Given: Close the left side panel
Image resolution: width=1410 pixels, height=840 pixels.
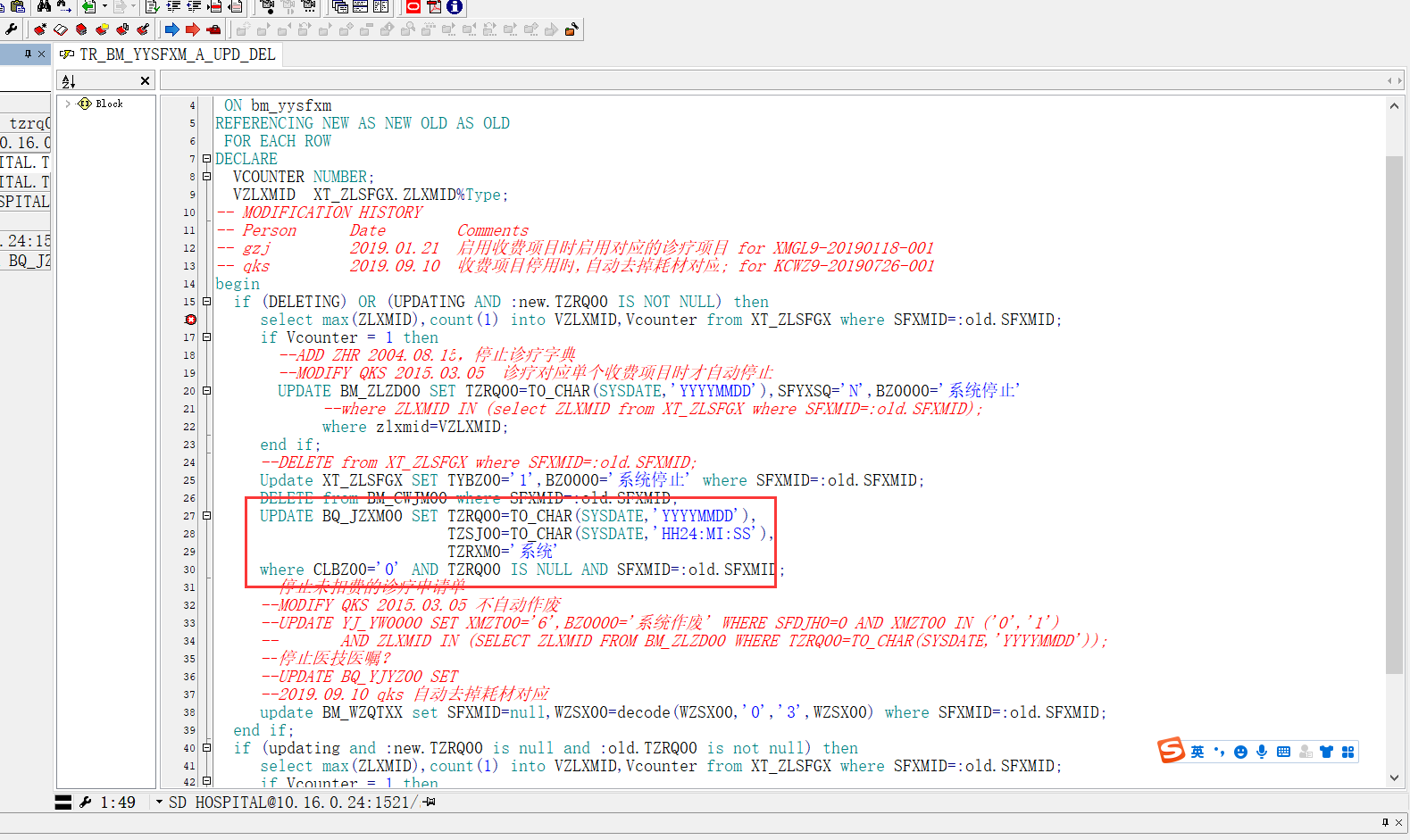Looking at the screenshot, I should 41,54.
